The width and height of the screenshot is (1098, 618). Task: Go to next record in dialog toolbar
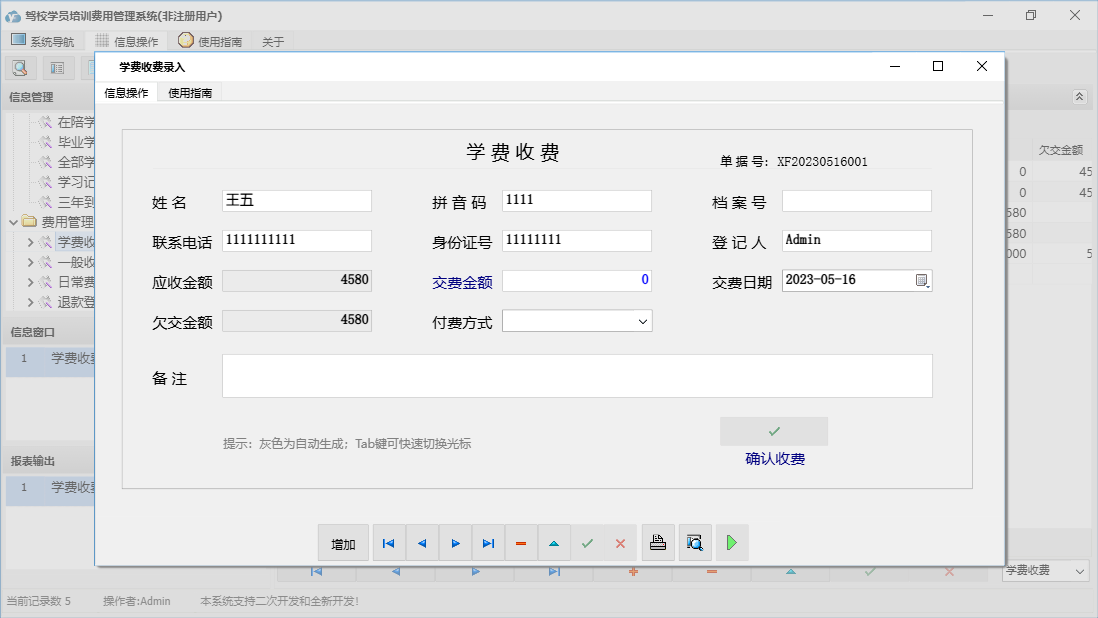click(455, 543)
